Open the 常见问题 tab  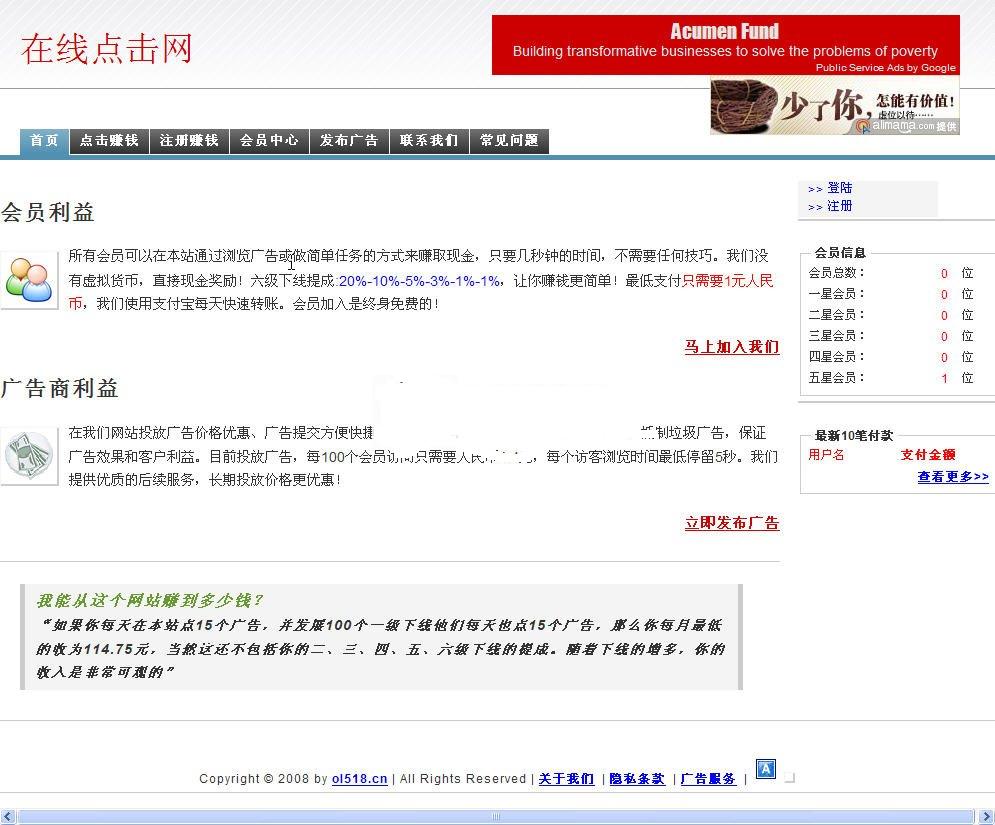click(x=509, y=141)
